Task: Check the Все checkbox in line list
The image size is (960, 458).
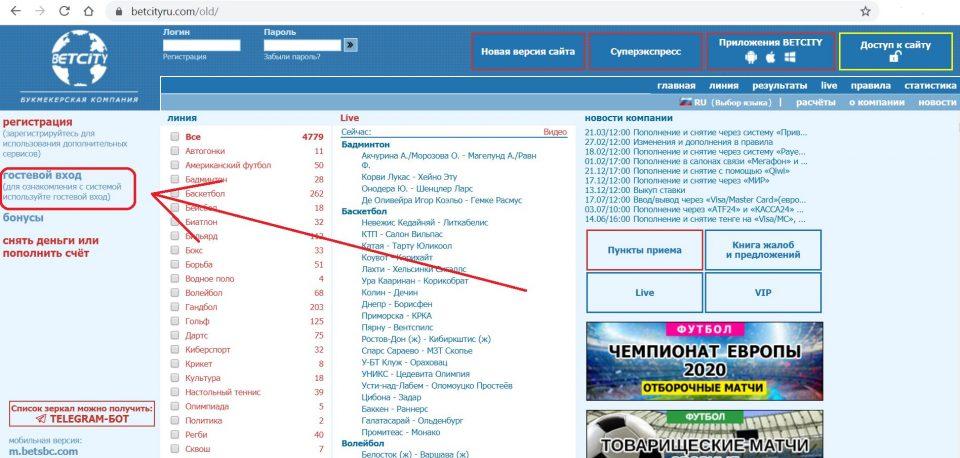Action: [x=175, y=136]
